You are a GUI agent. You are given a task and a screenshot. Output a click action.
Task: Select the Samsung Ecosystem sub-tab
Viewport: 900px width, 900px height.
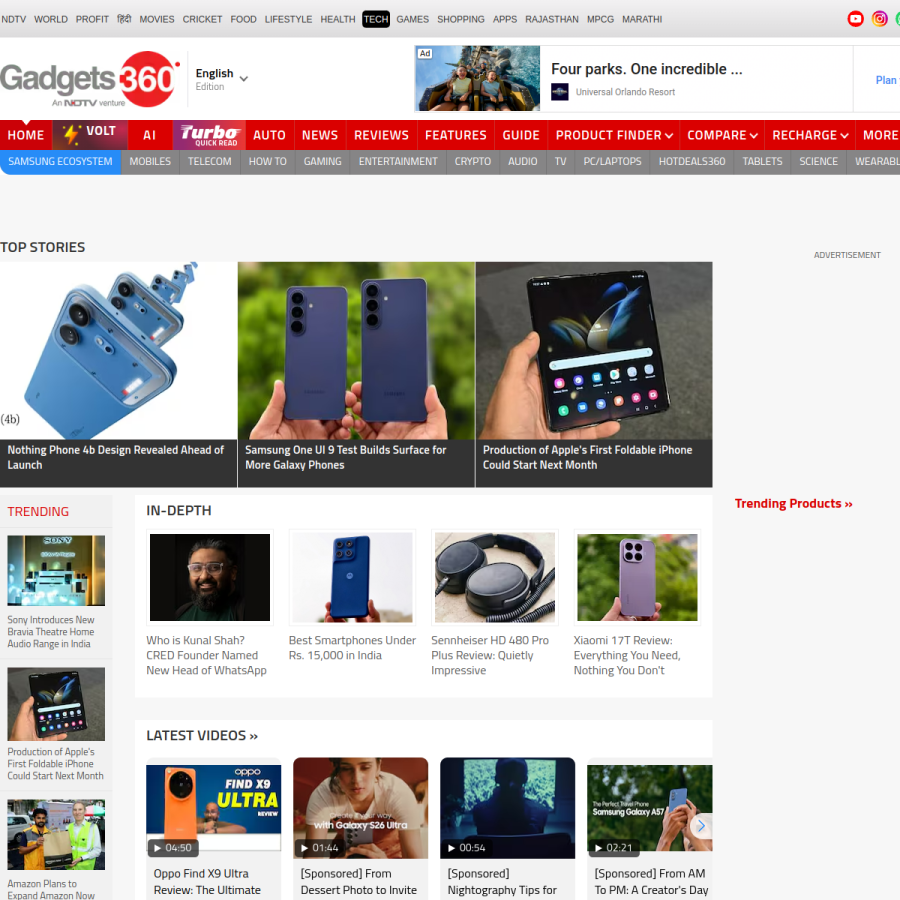click(60, 162)
